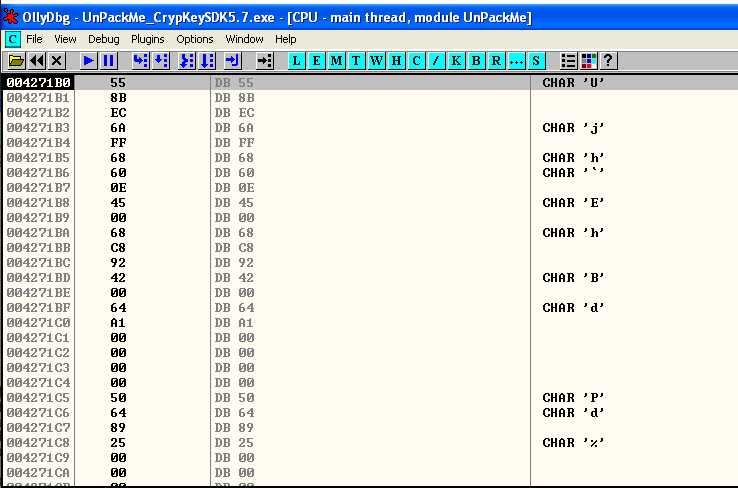The height and width of the screenshot is (488, 738).
Task: Open Patches window (slash button)
Action: point(436,61)
